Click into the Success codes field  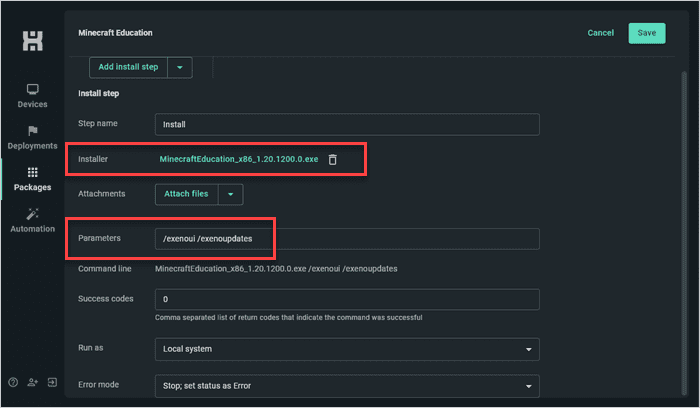tap(347, 299)
